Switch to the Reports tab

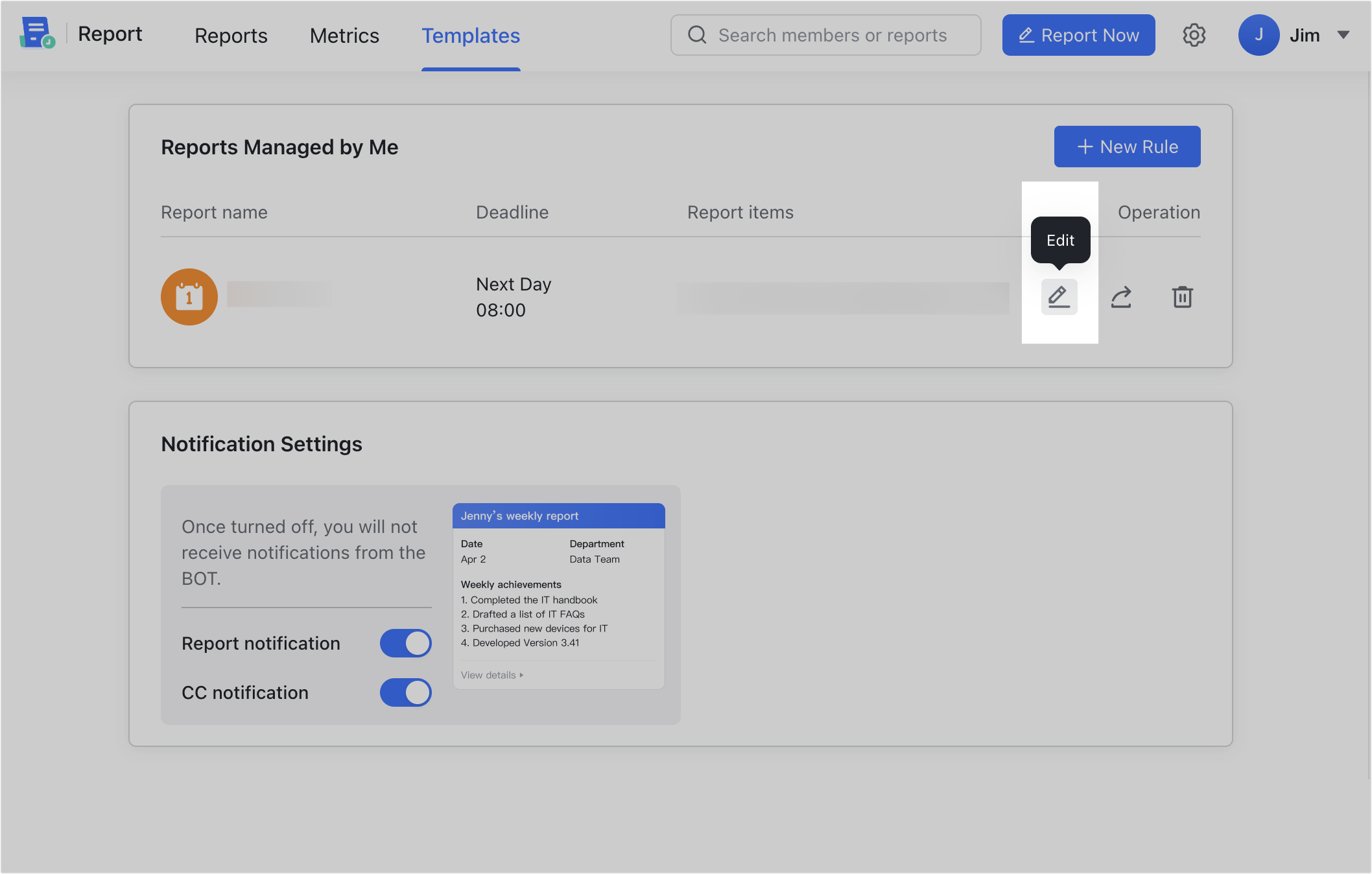click(x=231, y=36)
